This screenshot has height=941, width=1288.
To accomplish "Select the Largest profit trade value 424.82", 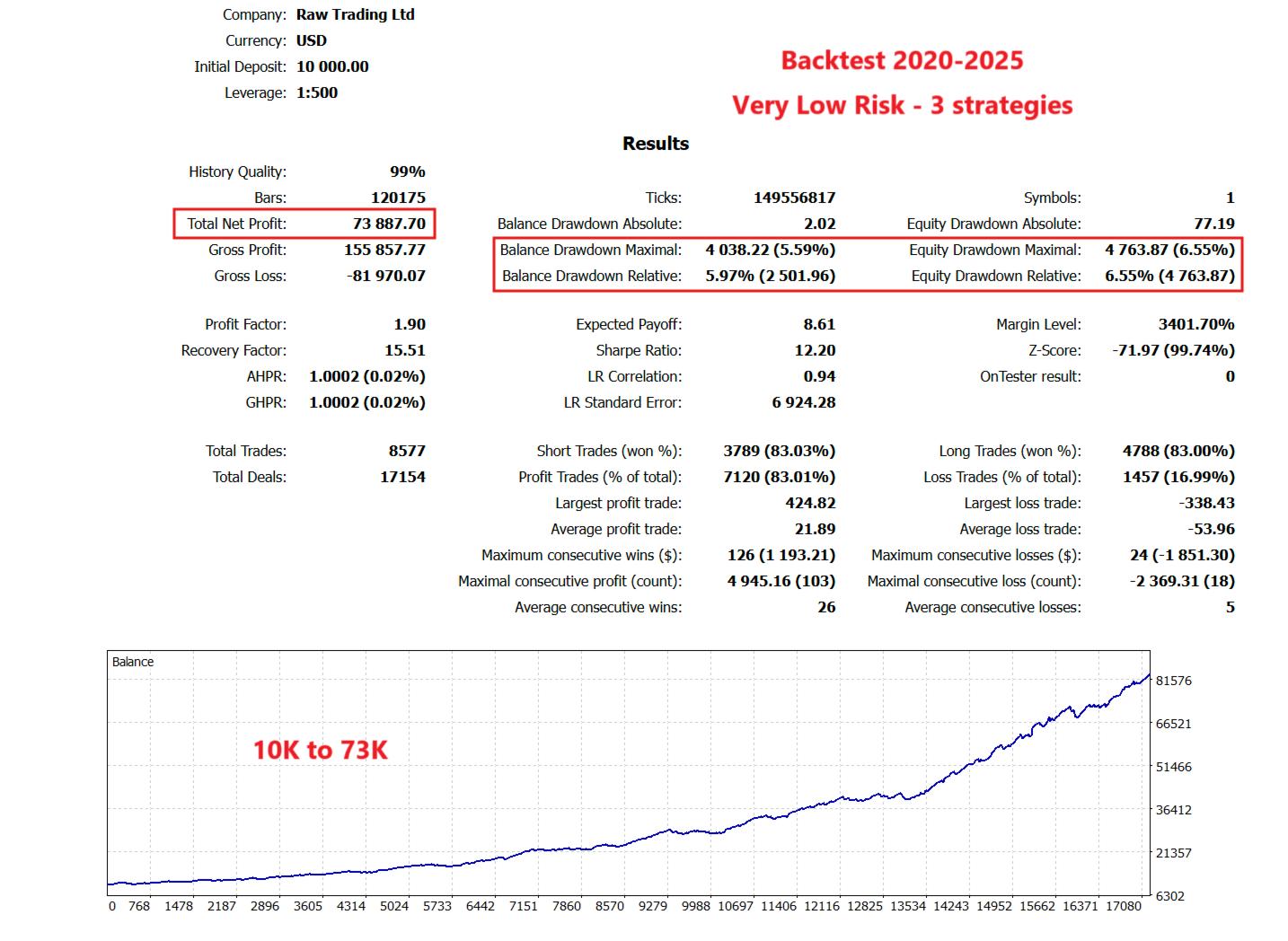I will pyautogui.click(x=810, y=503).
